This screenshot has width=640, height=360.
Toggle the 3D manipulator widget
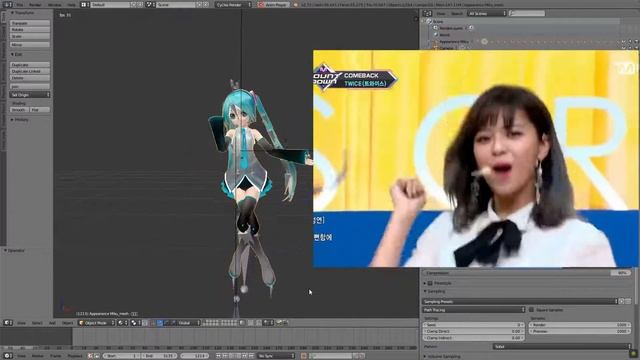coord(152,323)
